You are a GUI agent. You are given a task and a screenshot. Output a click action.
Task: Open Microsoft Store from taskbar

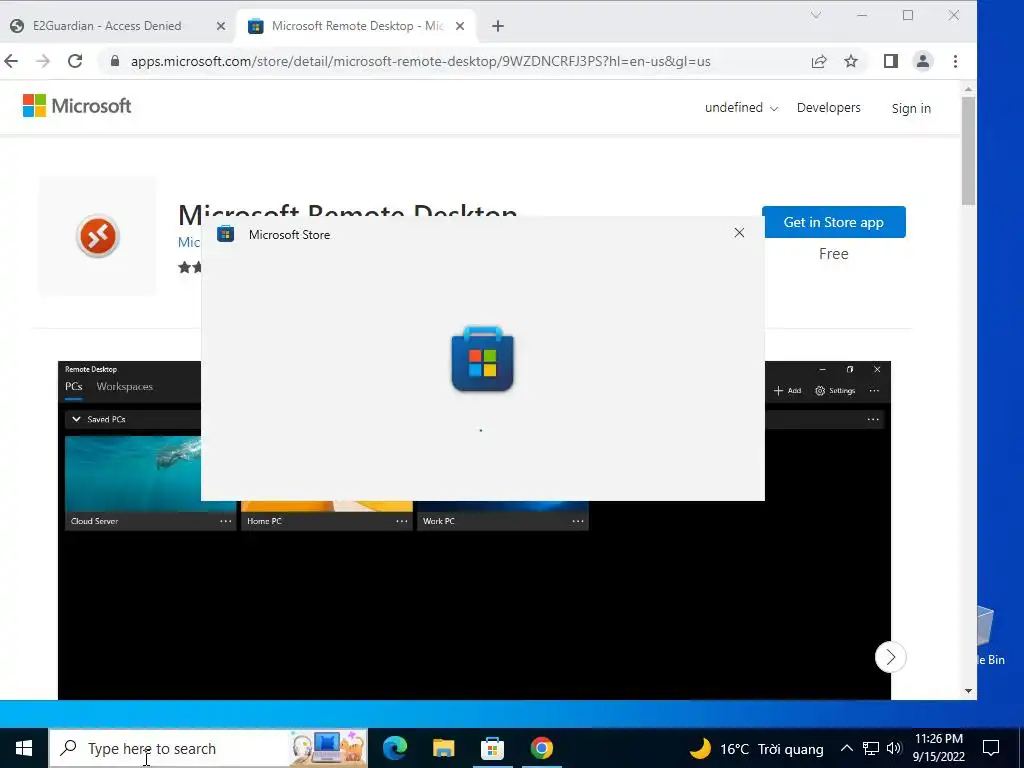tap(492, 748)
